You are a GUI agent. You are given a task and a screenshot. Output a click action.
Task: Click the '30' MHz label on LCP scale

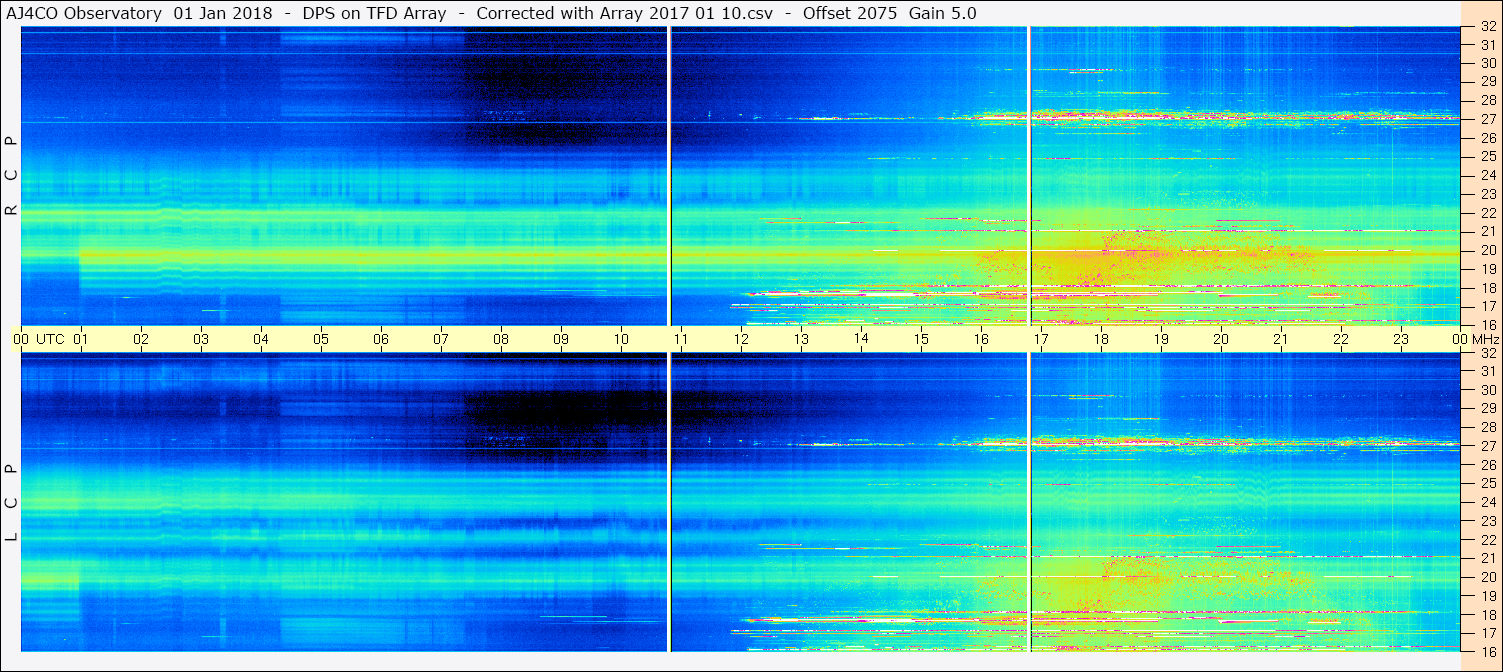click(x=1487, y=390)
